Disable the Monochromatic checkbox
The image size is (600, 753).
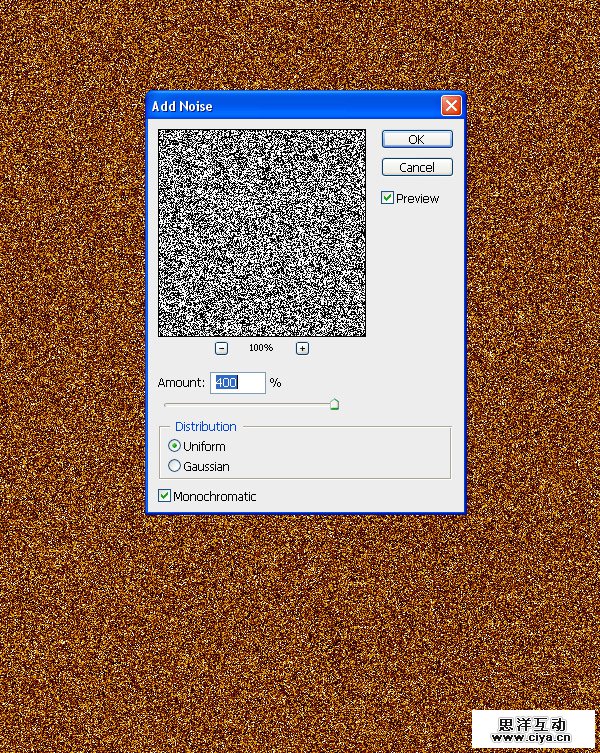165,496
